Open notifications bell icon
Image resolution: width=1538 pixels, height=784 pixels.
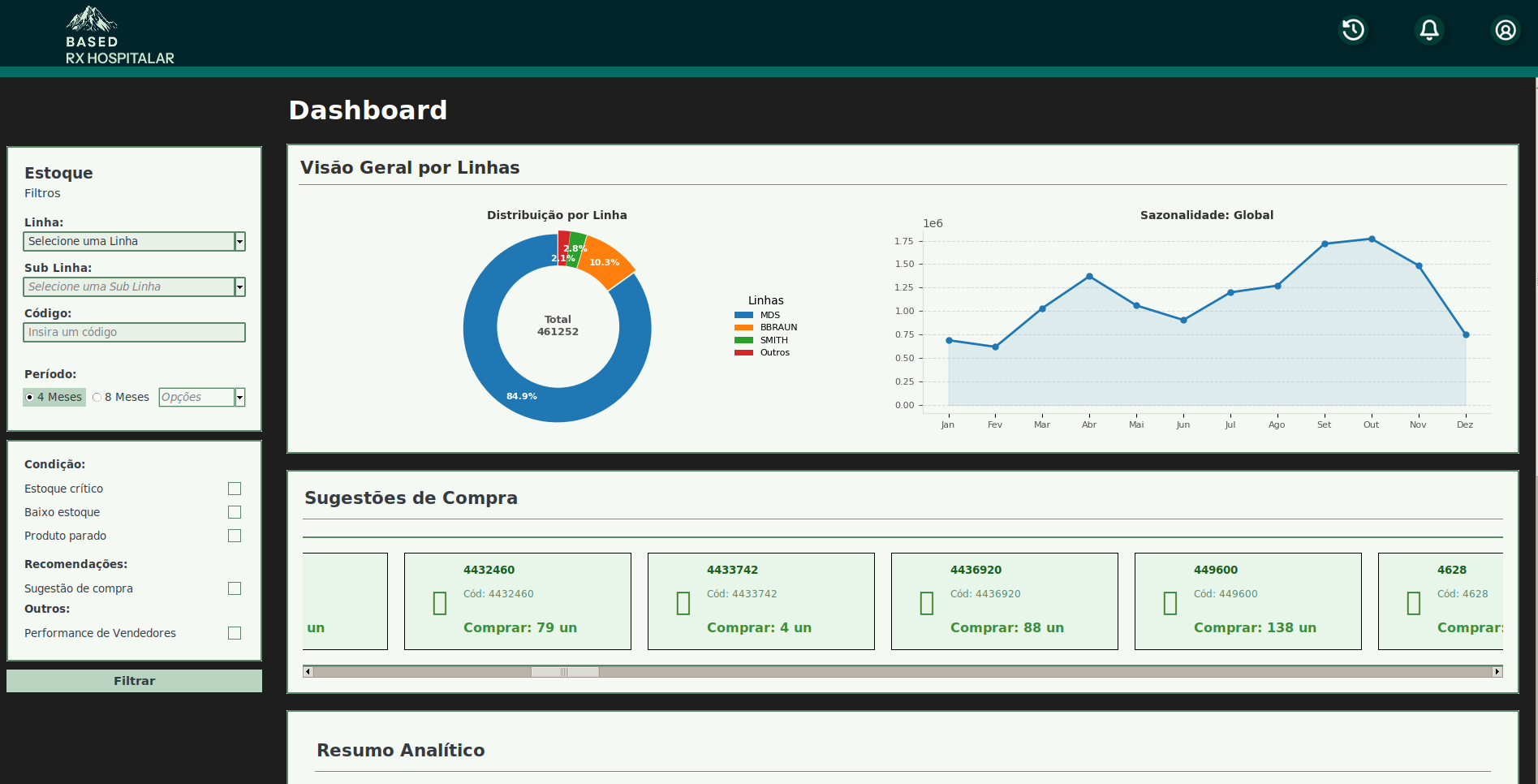pos(1429,30)
